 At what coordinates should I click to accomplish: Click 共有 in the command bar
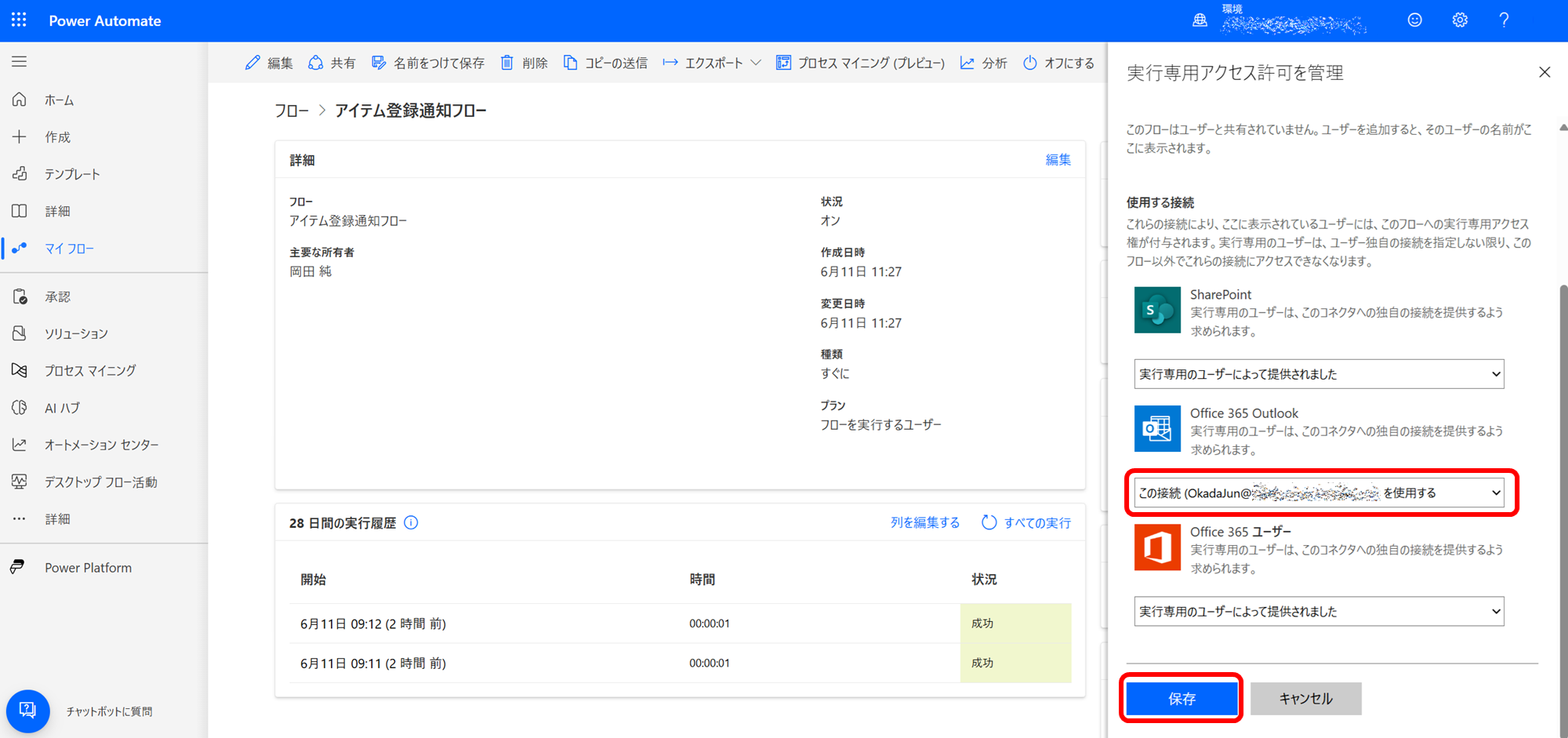click(332, 63)
